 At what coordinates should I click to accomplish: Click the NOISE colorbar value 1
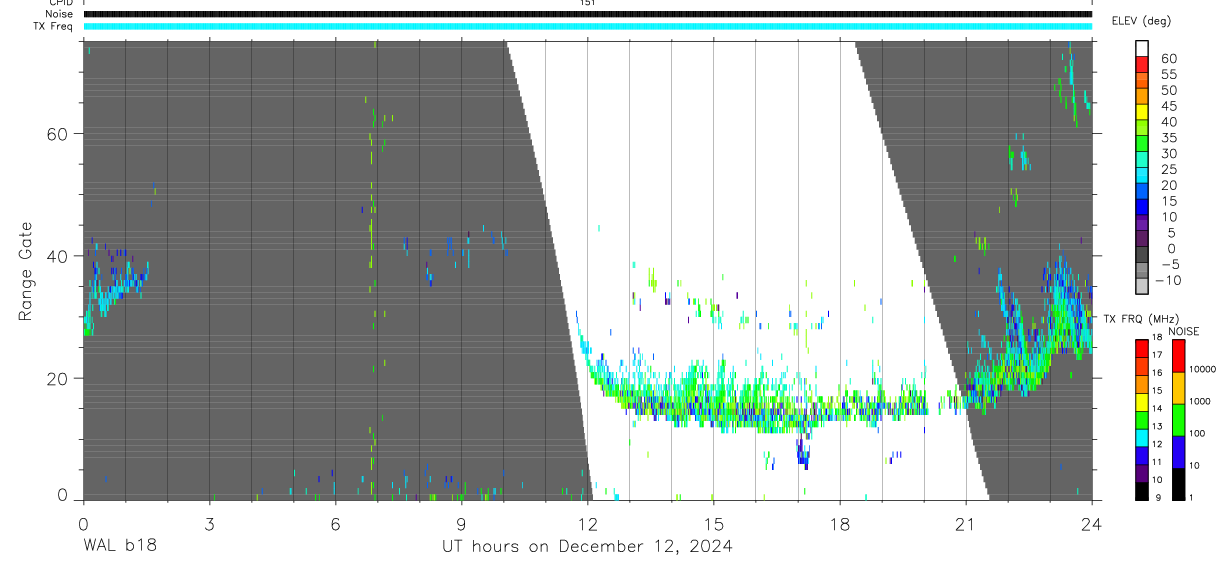(x=1192, y=496)
